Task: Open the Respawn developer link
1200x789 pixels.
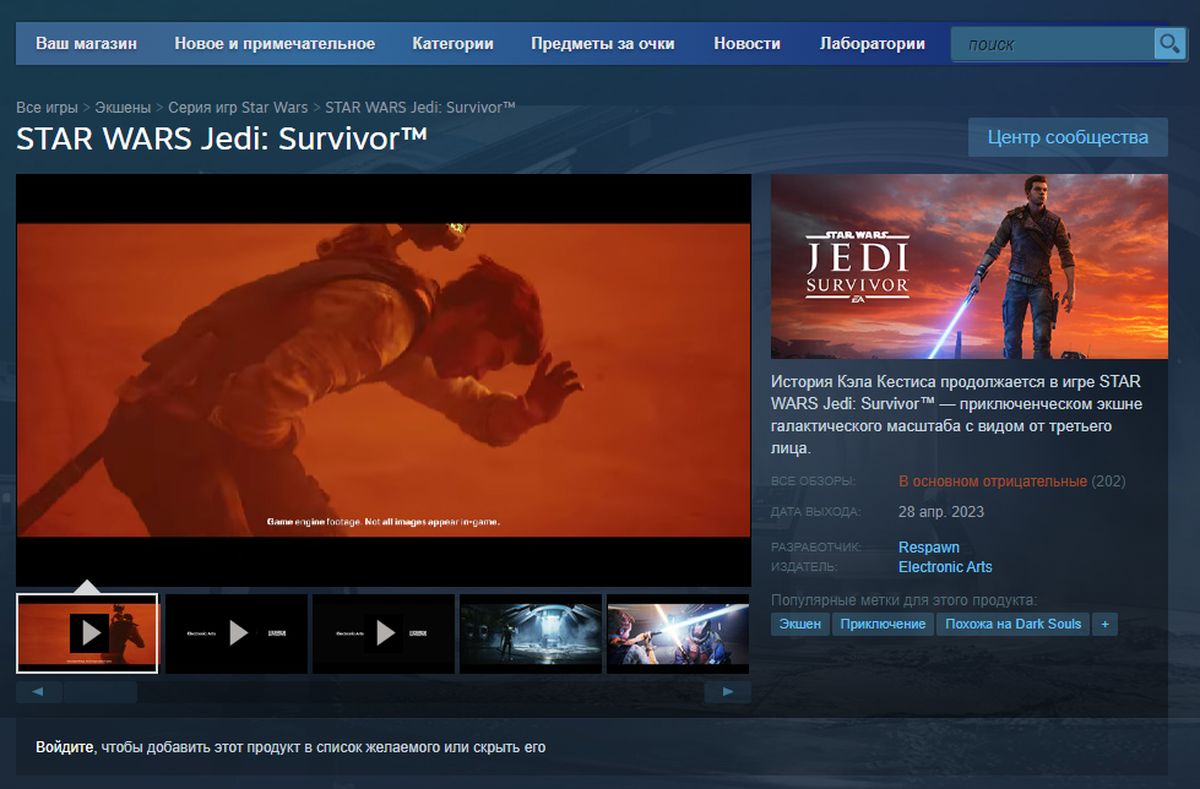Action: 929,547
